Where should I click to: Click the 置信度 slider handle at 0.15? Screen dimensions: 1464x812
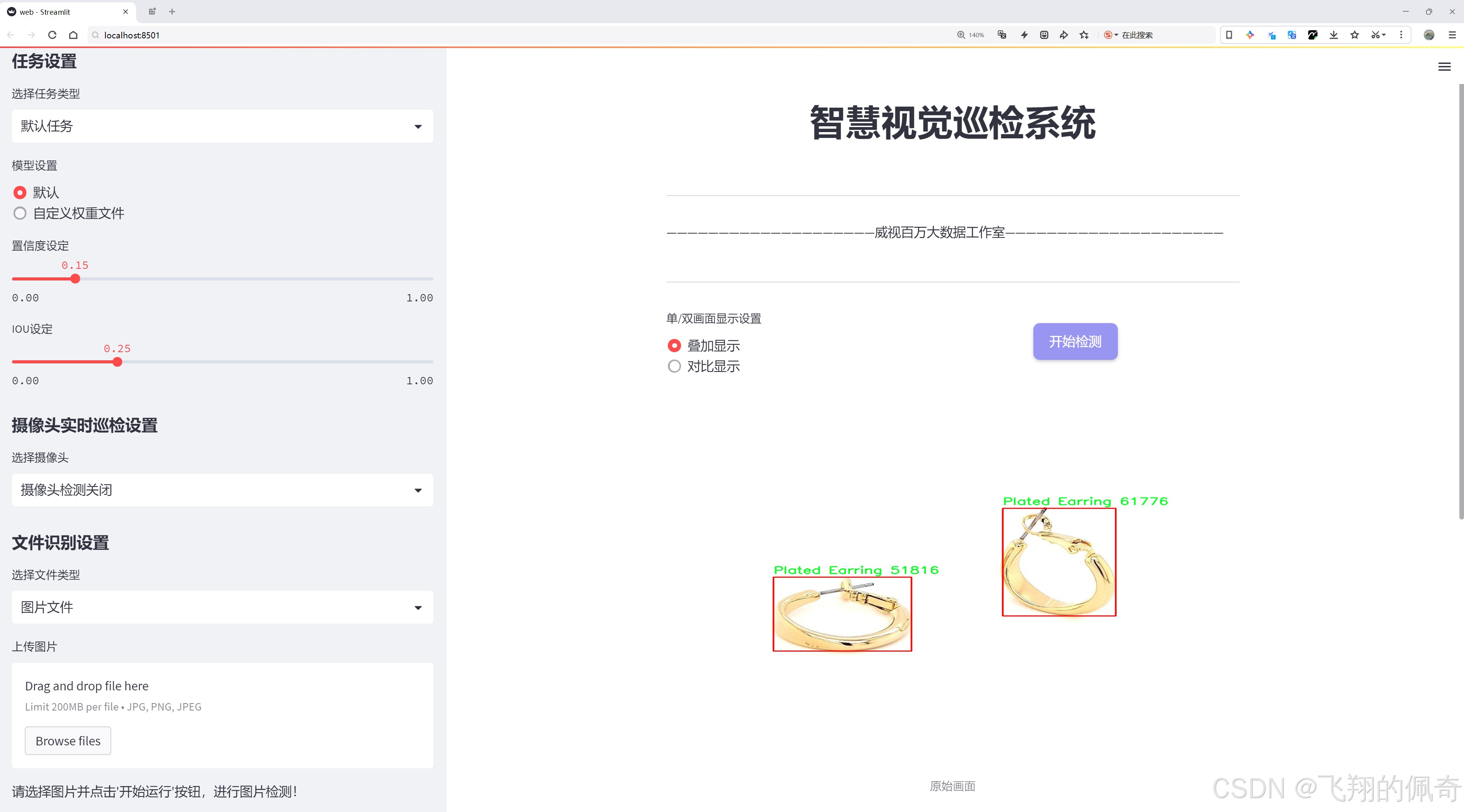tap(75, 279)
